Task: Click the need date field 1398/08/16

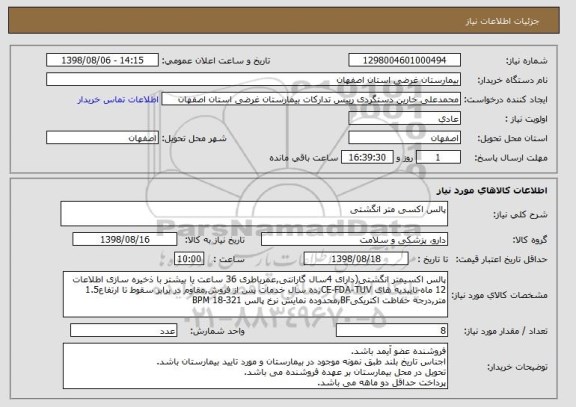Action: point(125,239)
